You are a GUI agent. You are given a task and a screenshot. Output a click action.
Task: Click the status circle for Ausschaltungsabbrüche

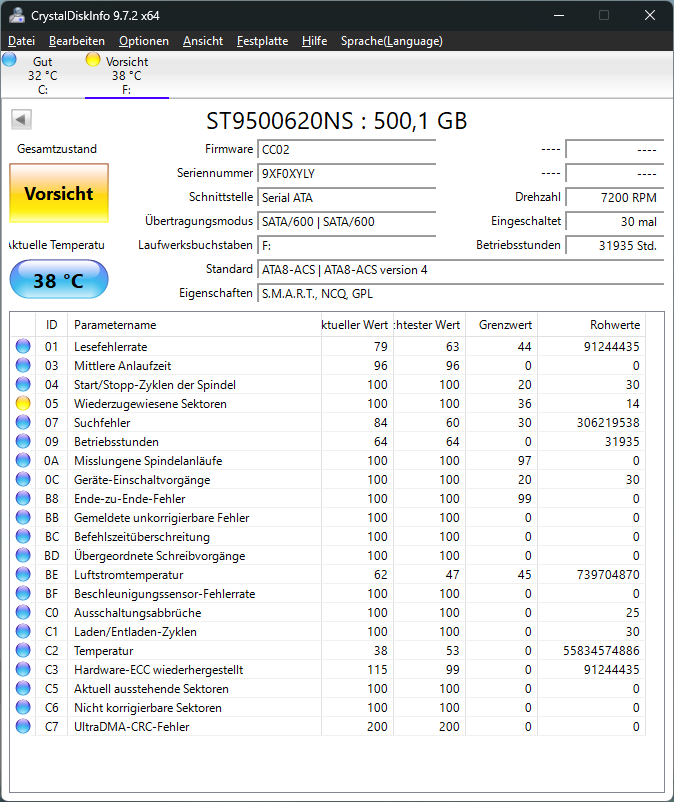coord(23,612)
